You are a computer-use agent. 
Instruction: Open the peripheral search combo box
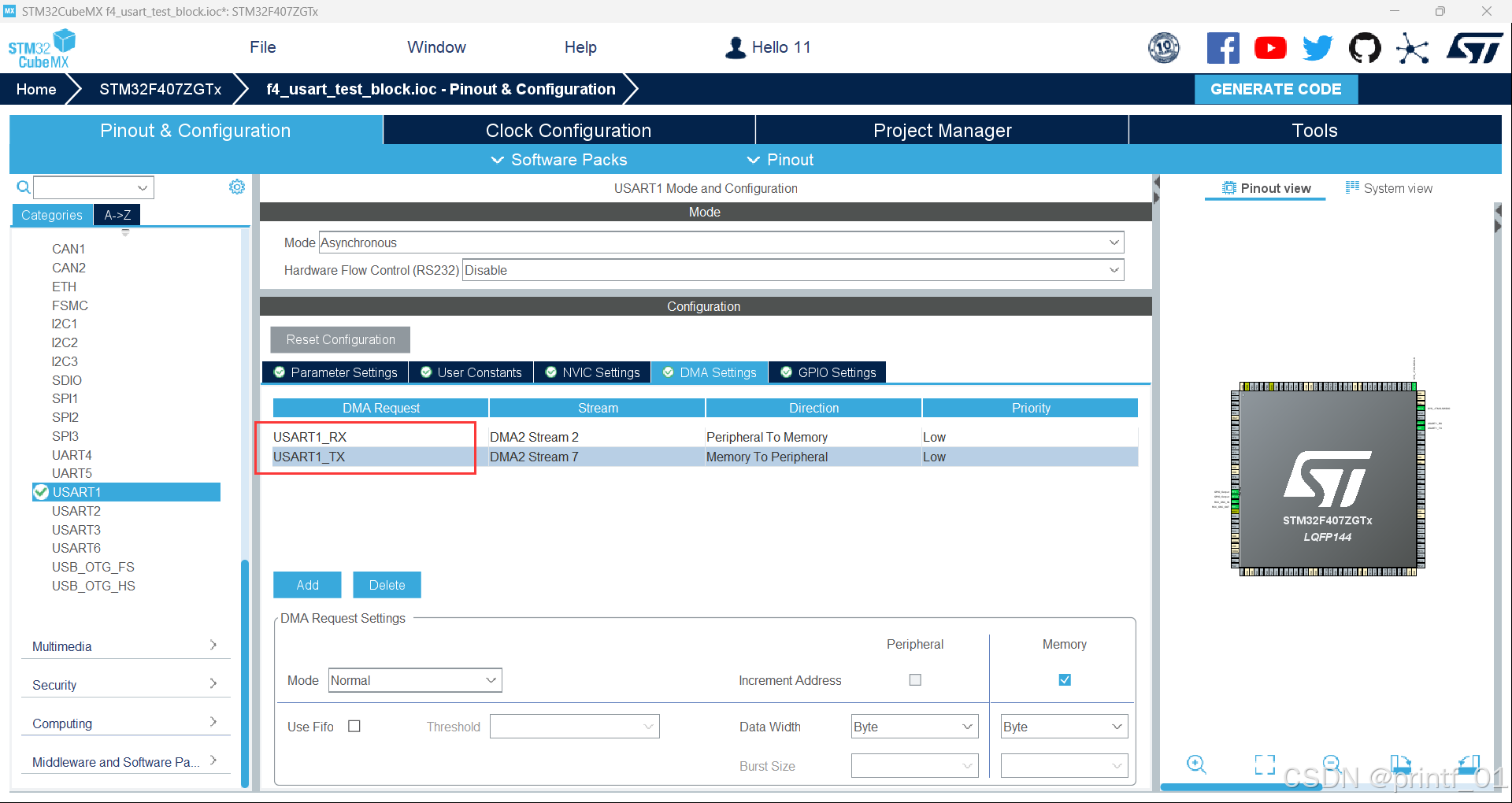point(94,187)
